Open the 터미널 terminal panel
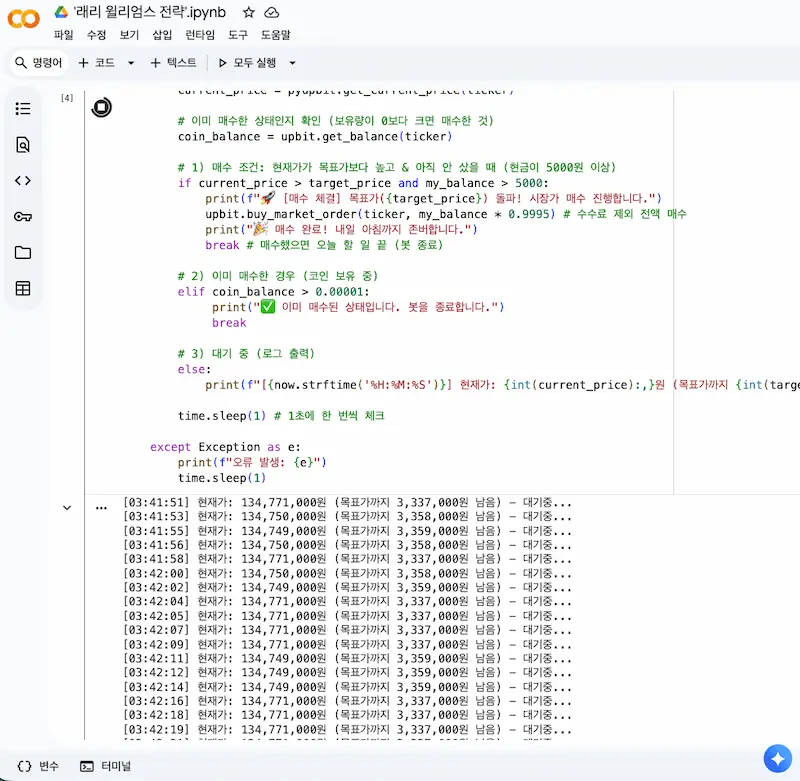Viewport: 800px width, 781px height. [106, 766]
